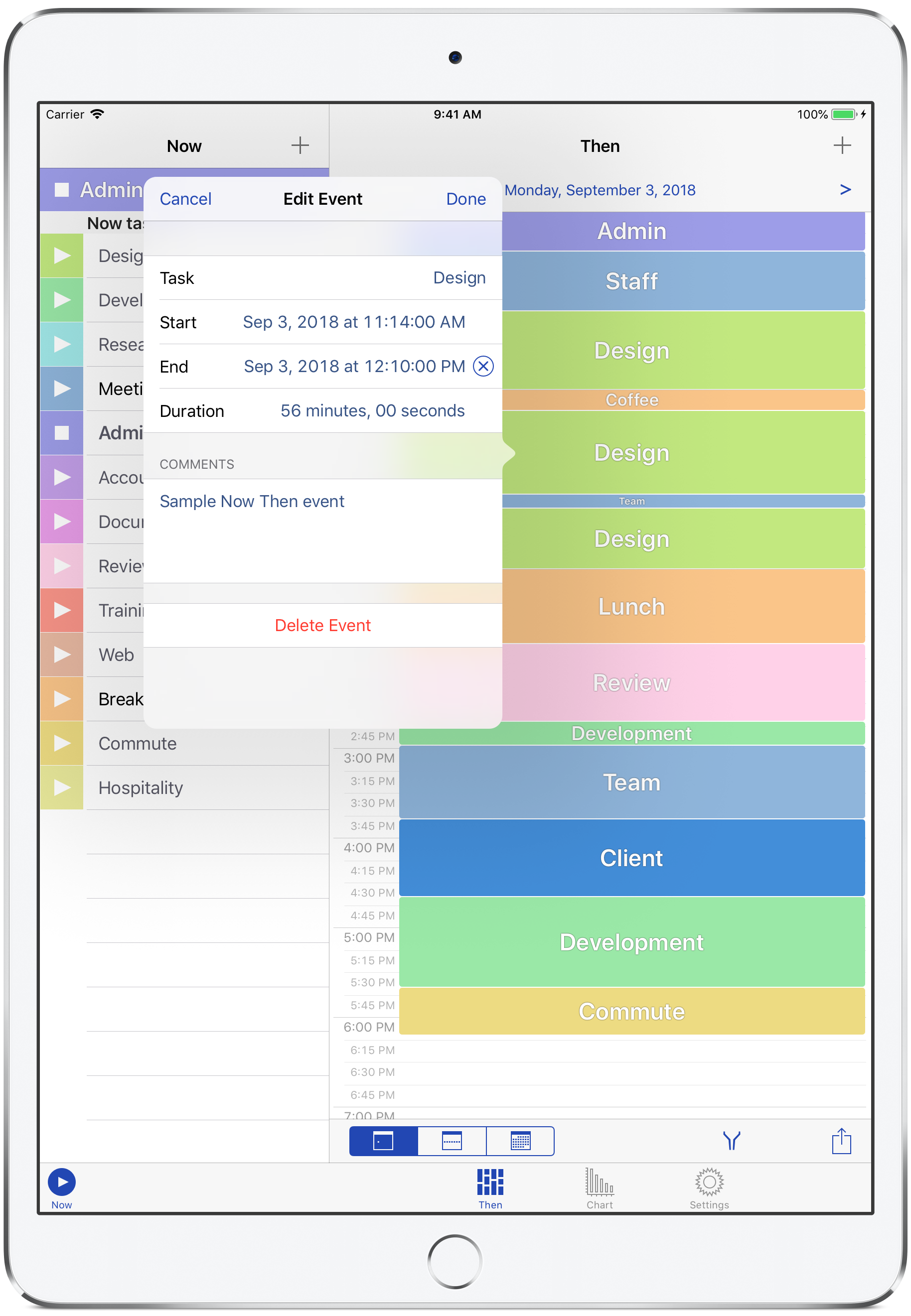Open the share export icon
This screenshot has height=1316, width=911.
841,1141
